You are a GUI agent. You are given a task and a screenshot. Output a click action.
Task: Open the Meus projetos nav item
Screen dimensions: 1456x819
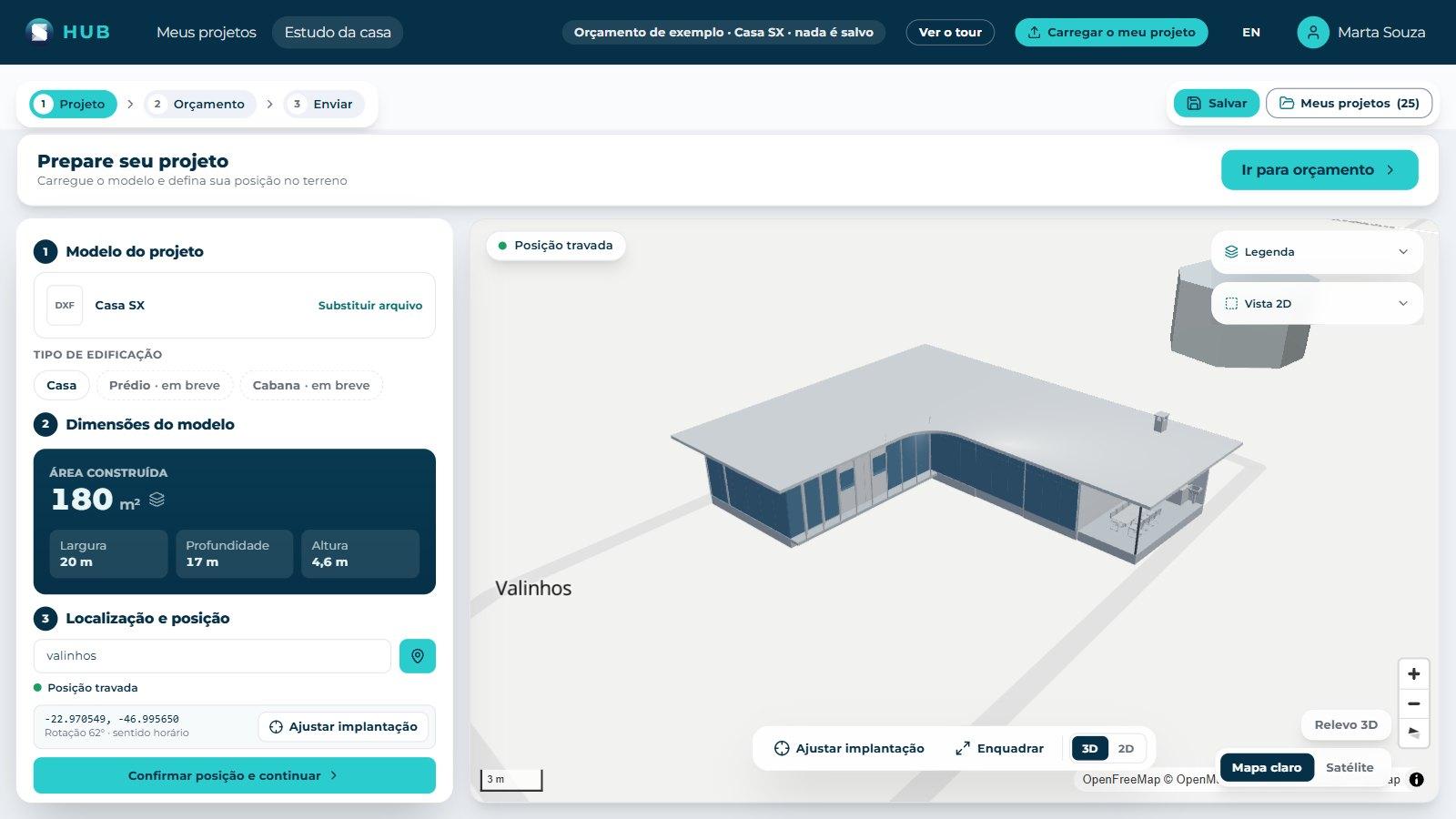coord(207,32)
